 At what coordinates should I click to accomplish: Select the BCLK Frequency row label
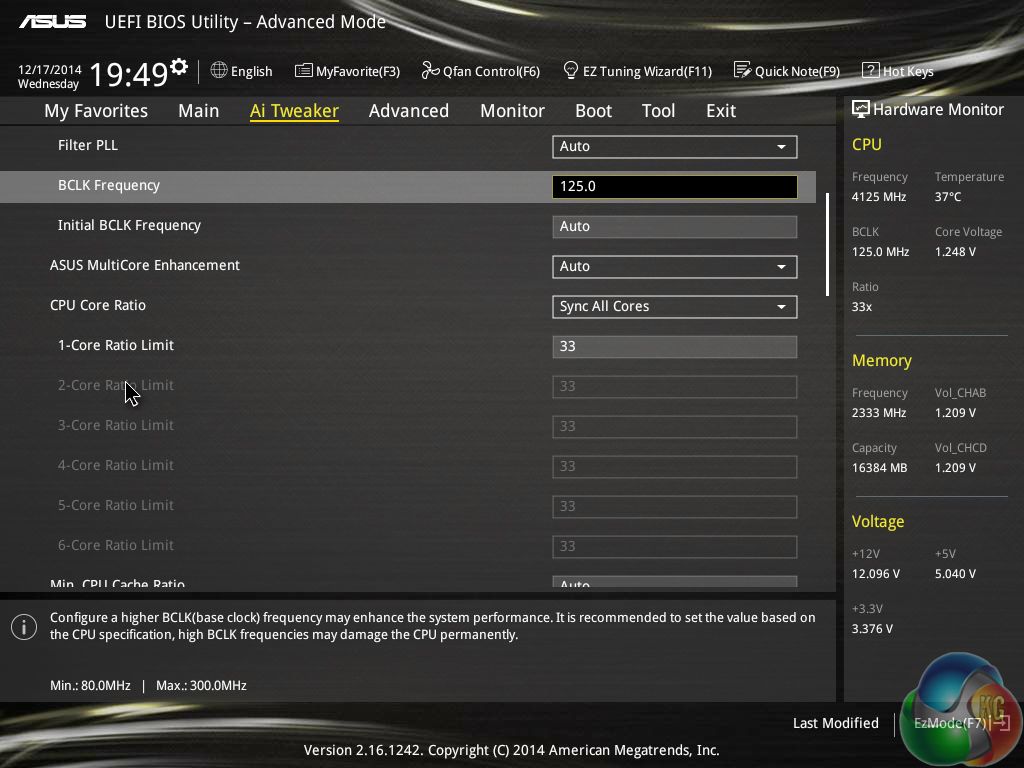(108, 185)
